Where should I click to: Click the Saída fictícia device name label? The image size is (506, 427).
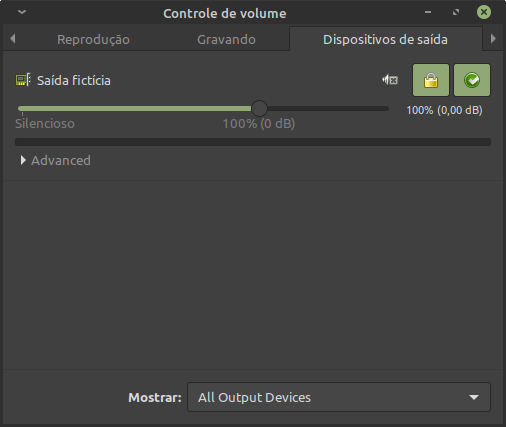[74, 80]
